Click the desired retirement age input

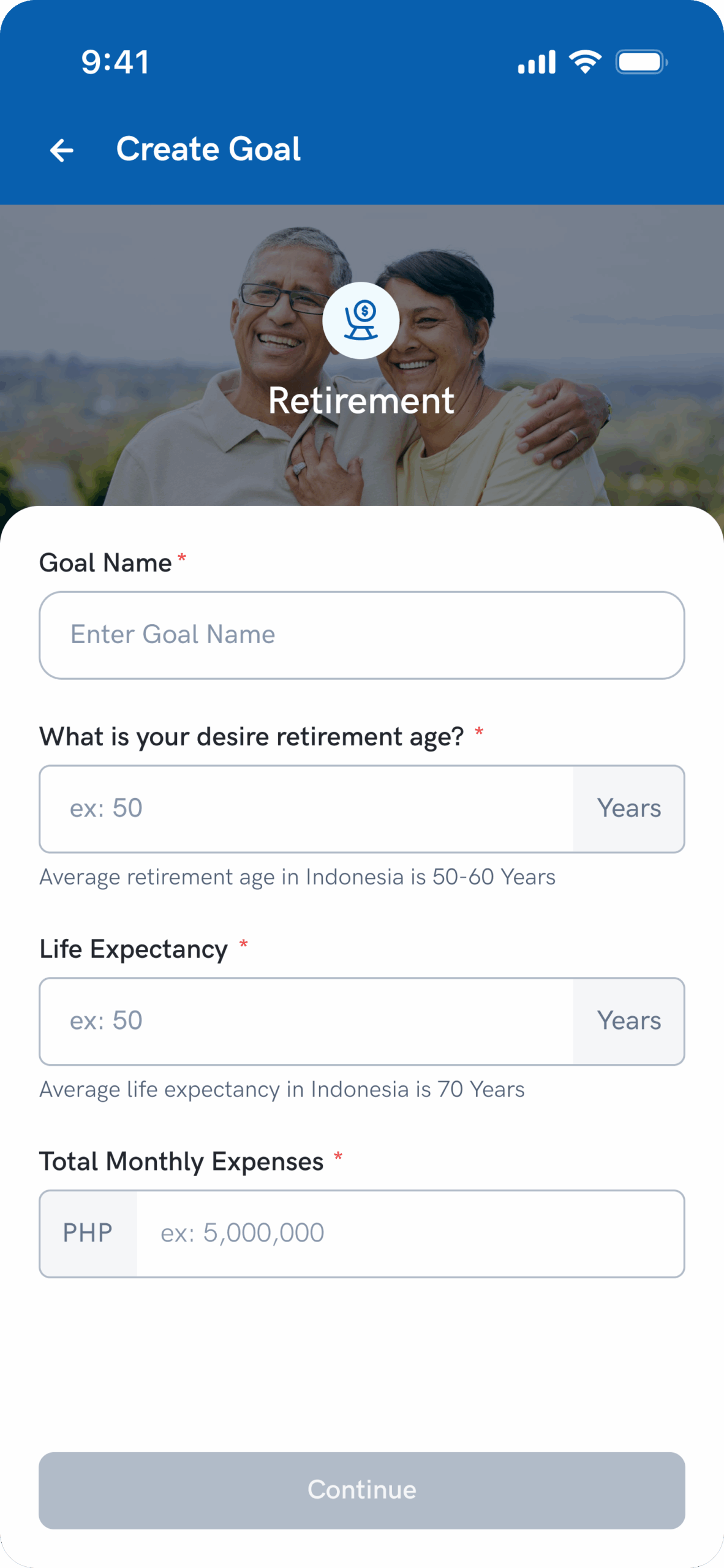pyautogui.click(x=306, y=809)
